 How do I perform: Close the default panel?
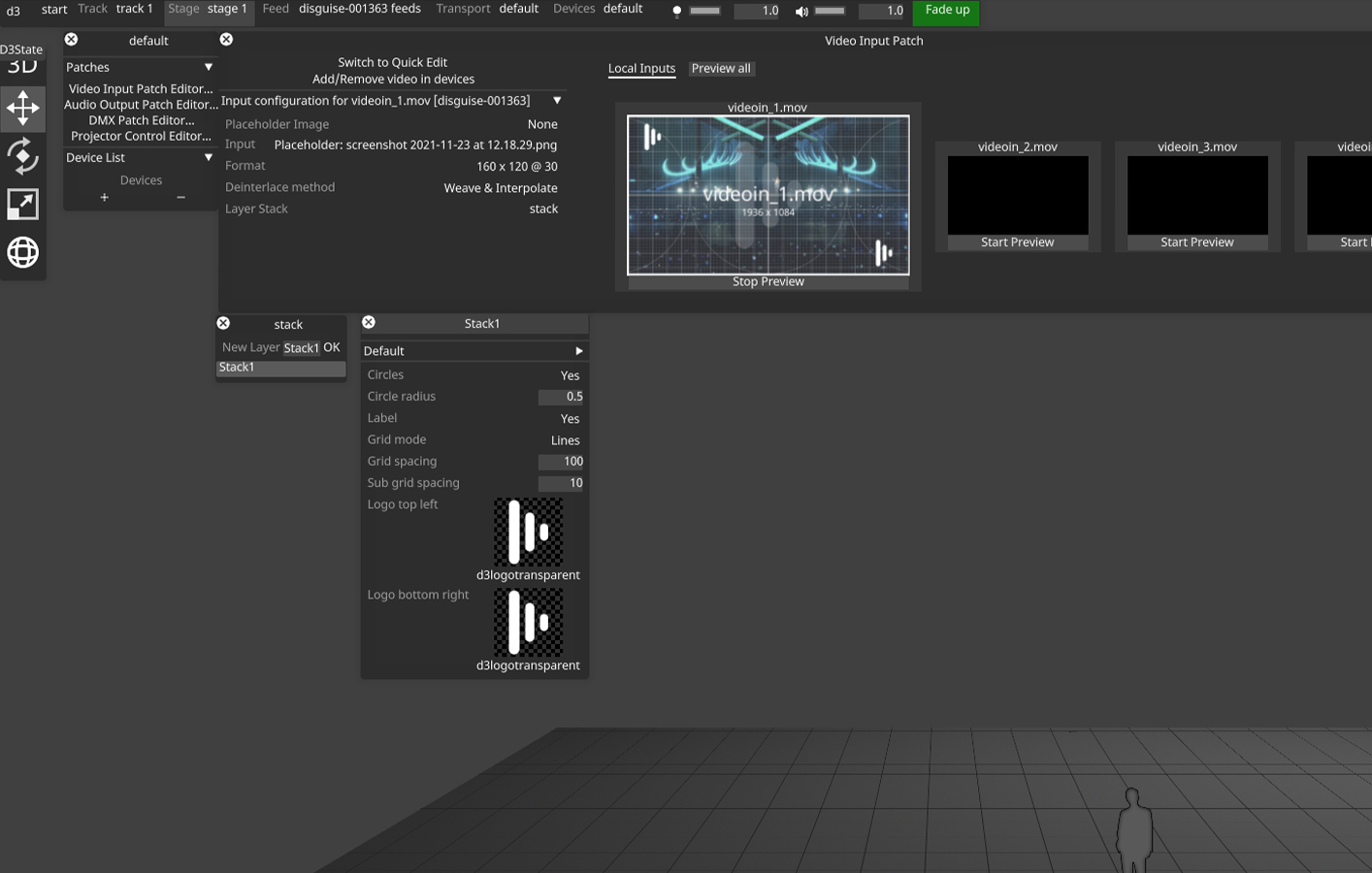[x=71, y=40]
